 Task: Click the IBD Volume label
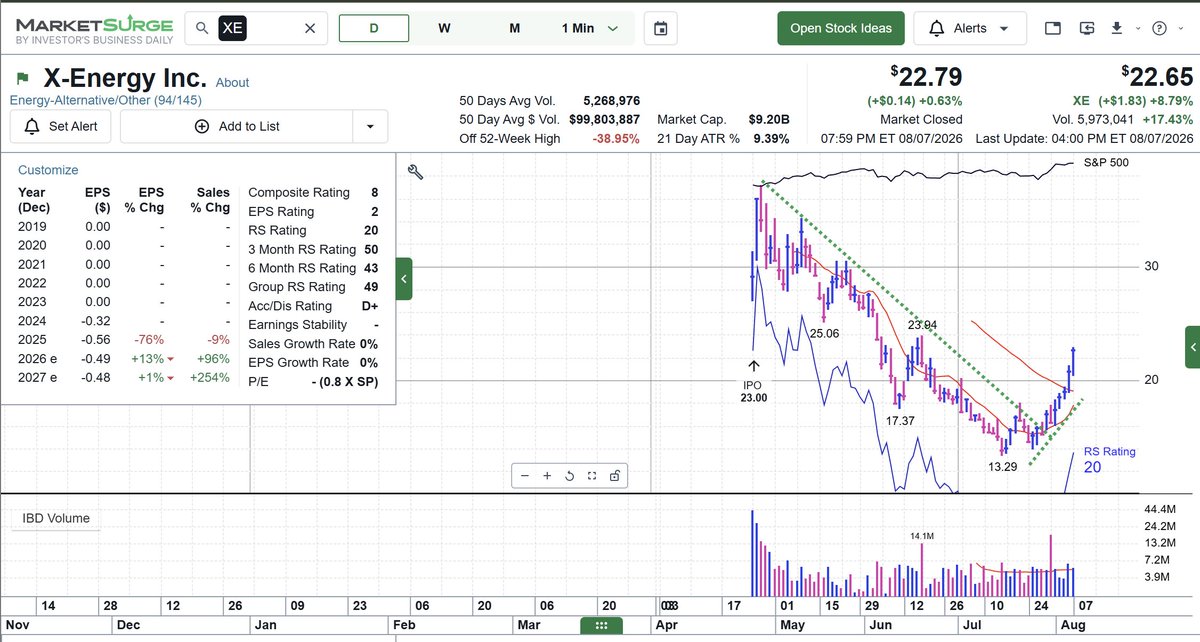[x=56, y=518]
